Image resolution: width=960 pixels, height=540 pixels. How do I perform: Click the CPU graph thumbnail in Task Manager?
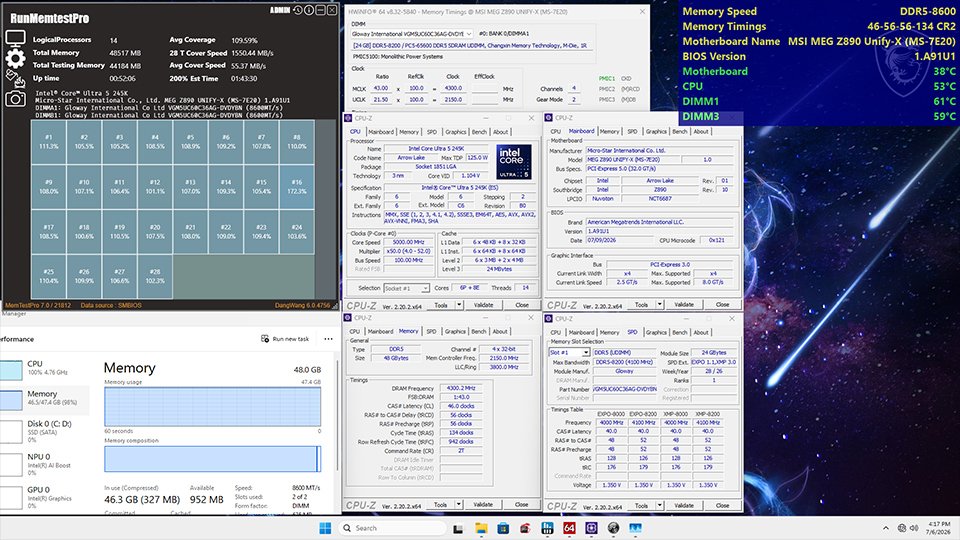pos(11,370)
